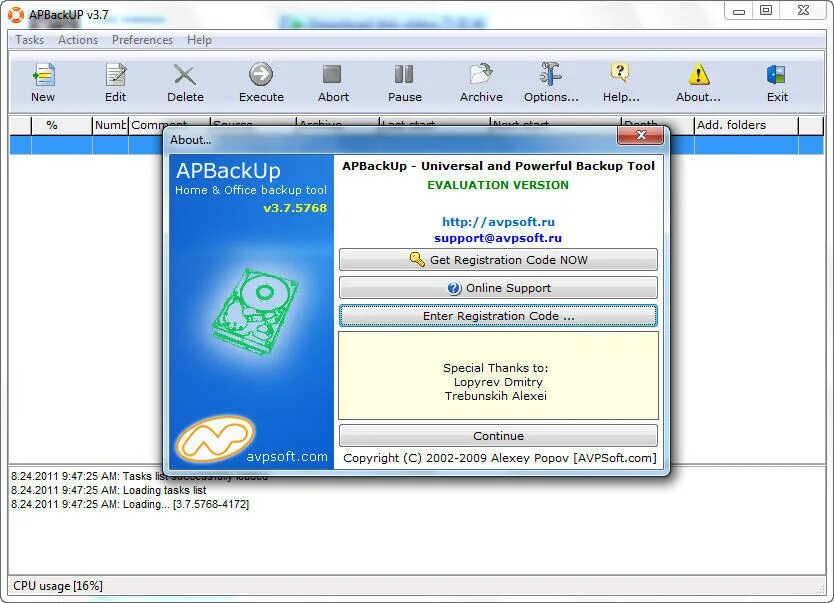Screen dimensions: 834x603
Task: Open the Tasks menu
Action: click(30, 40)
